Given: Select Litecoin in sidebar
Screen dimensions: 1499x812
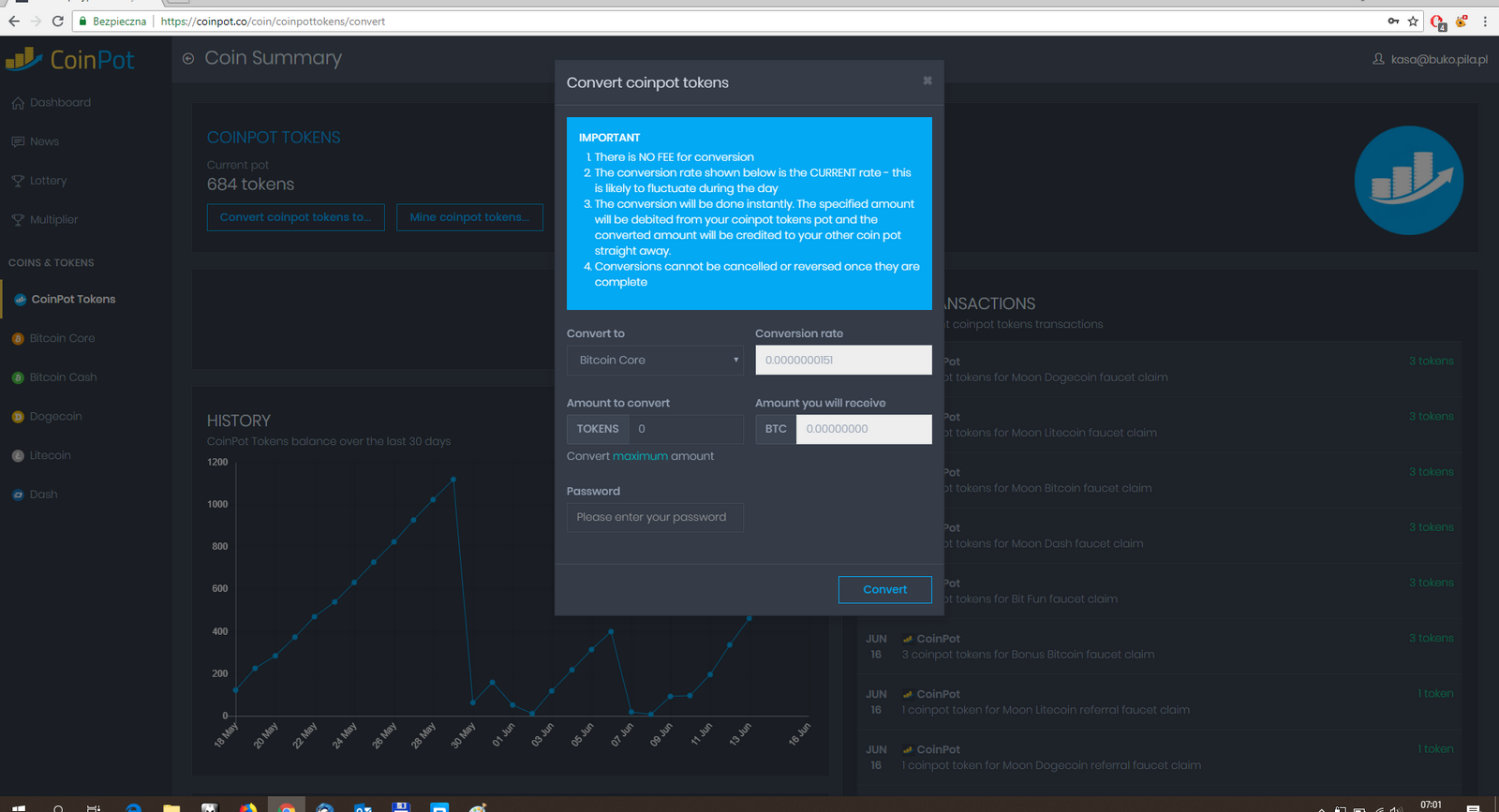Looking at the screenshot, I should [50, 455].
